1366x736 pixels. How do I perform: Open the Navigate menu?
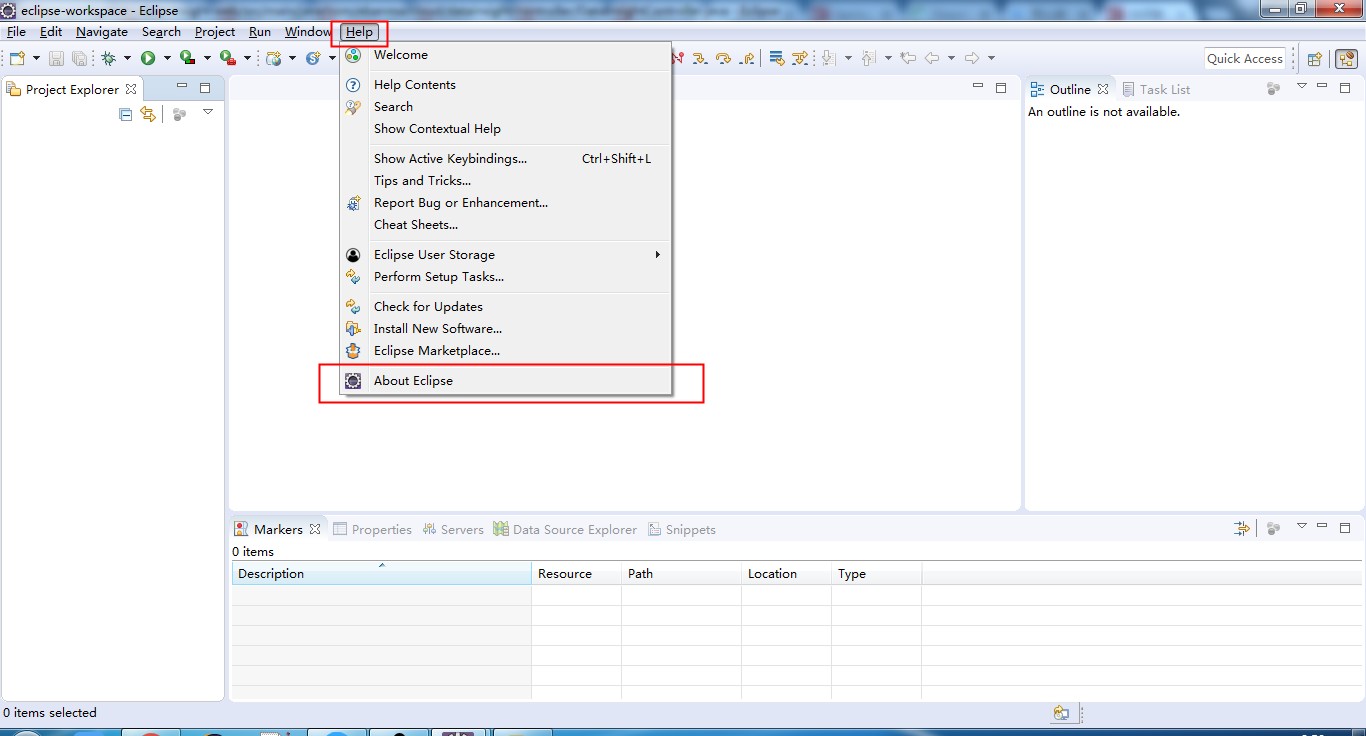[x=102, y=31]
